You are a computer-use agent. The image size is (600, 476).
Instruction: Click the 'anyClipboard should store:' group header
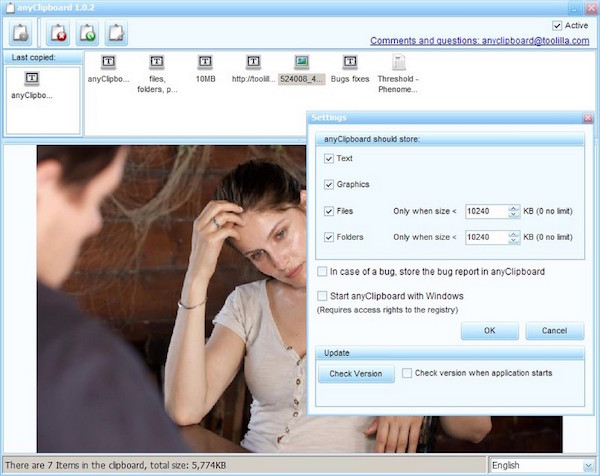coord(450,139)
